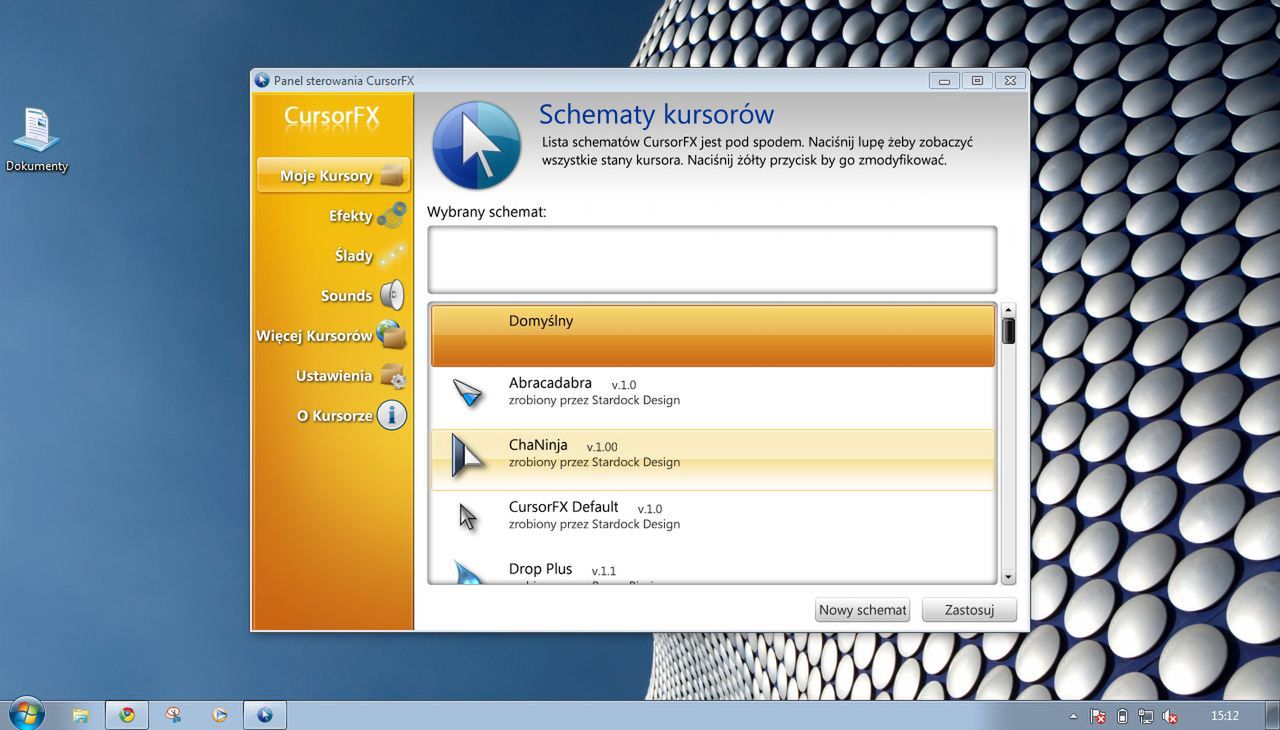The height and width of the screenshot is (730, 1280).
Task: Click the battery tray icon
Action: pyautogui.click(x=1122, y=716)
